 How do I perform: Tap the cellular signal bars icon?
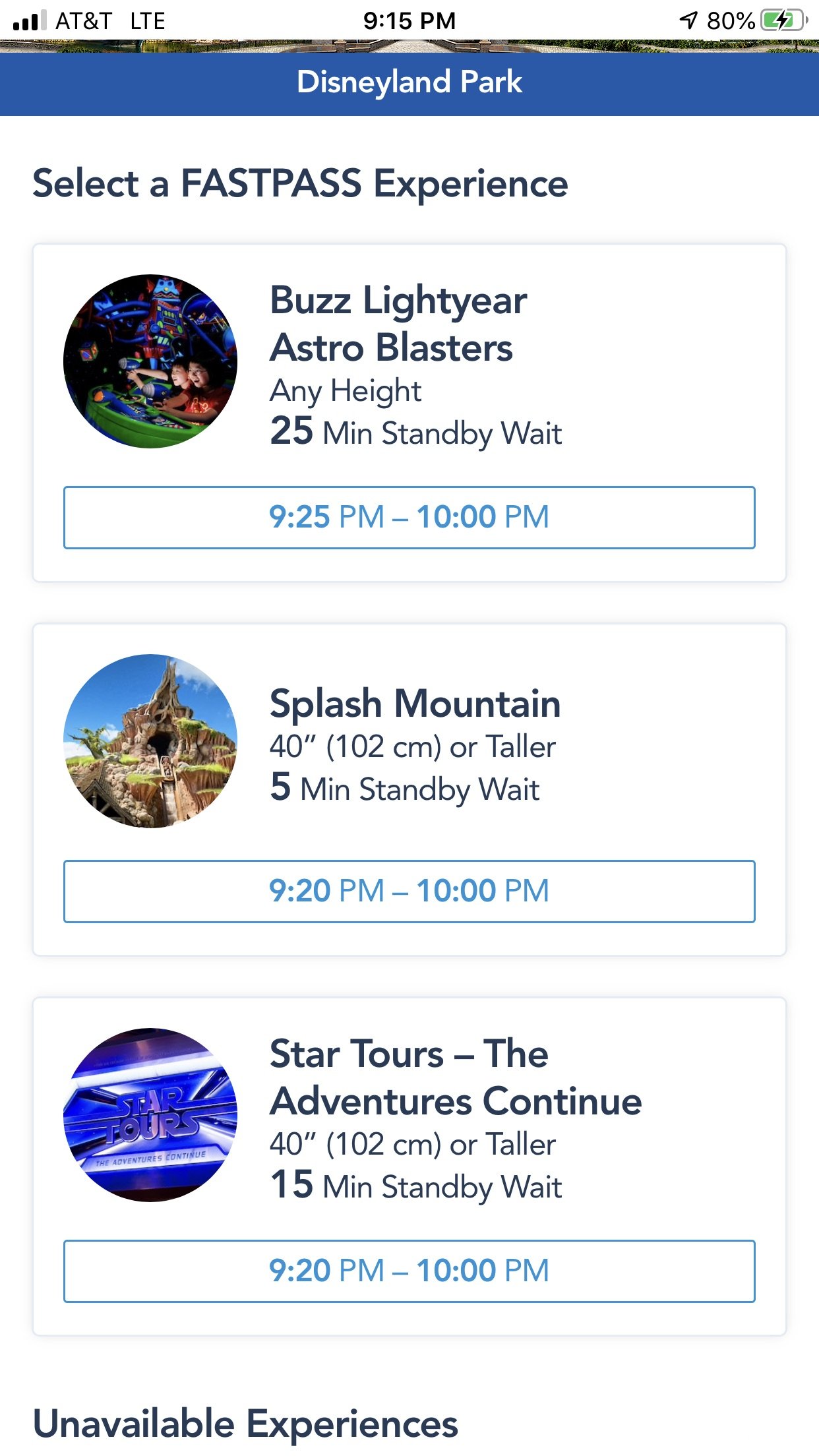point(30,20)
